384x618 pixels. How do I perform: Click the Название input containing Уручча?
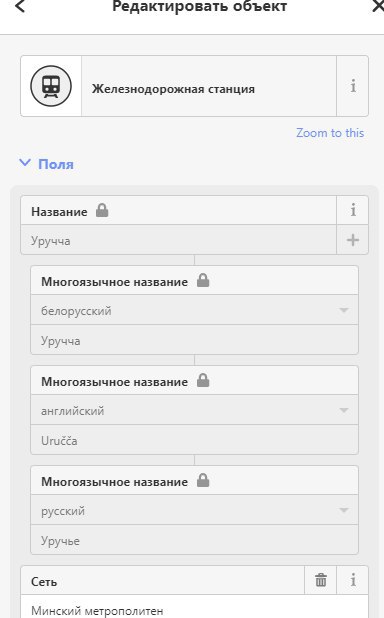click(179, 240)
